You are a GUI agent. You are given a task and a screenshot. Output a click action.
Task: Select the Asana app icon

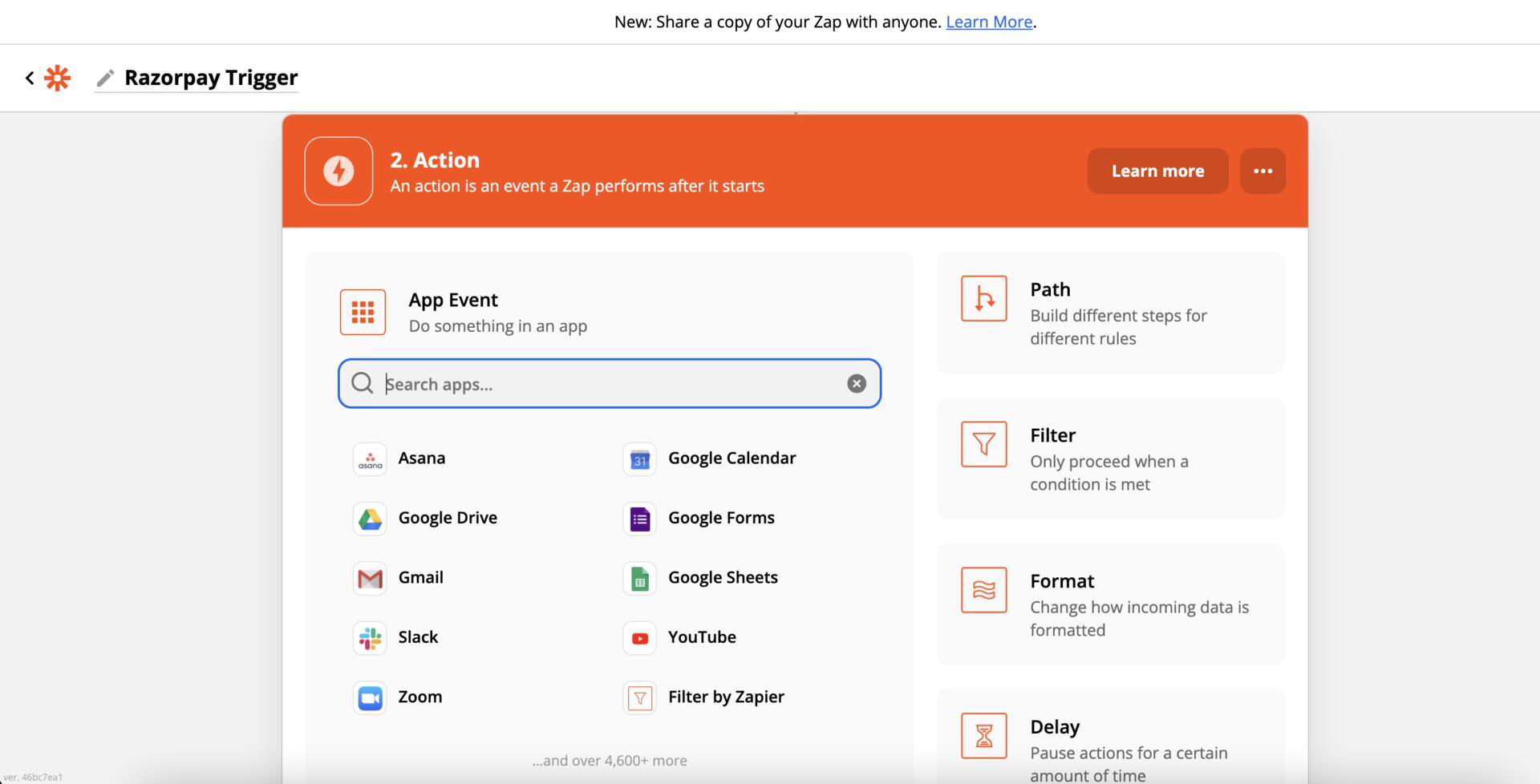[370, 459]
